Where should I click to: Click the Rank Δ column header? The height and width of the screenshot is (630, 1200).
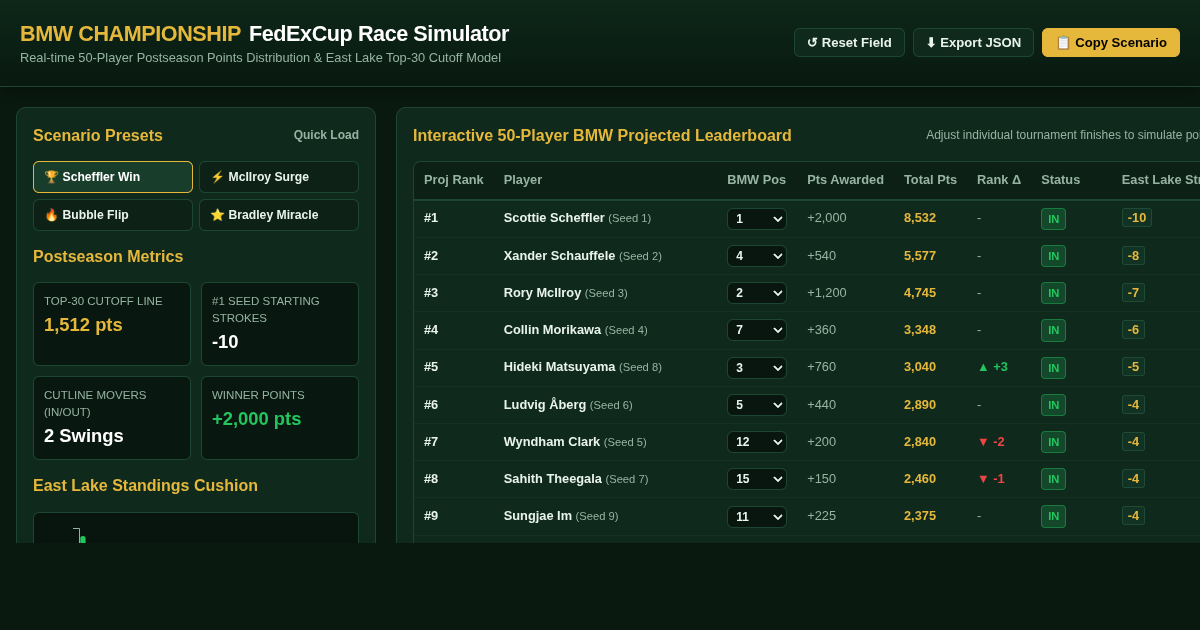[999, 180]
